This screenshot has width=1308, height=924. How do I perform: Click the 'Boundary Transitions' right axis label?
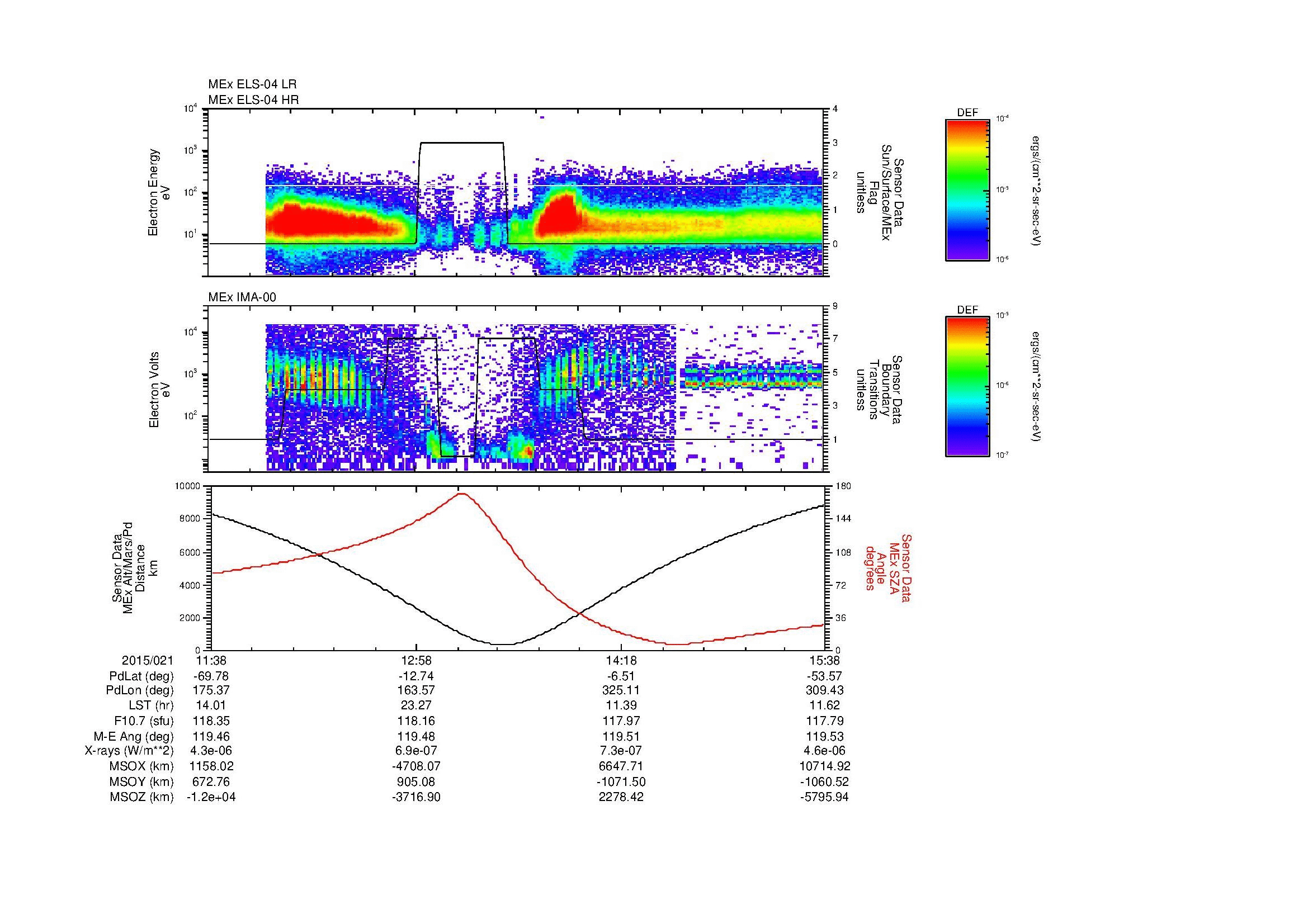pos(880,390)
